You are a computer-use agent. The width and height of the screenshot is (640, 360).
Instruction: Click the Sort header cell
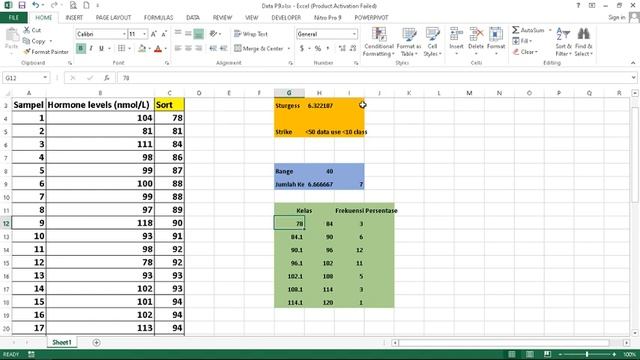point(169,105)
